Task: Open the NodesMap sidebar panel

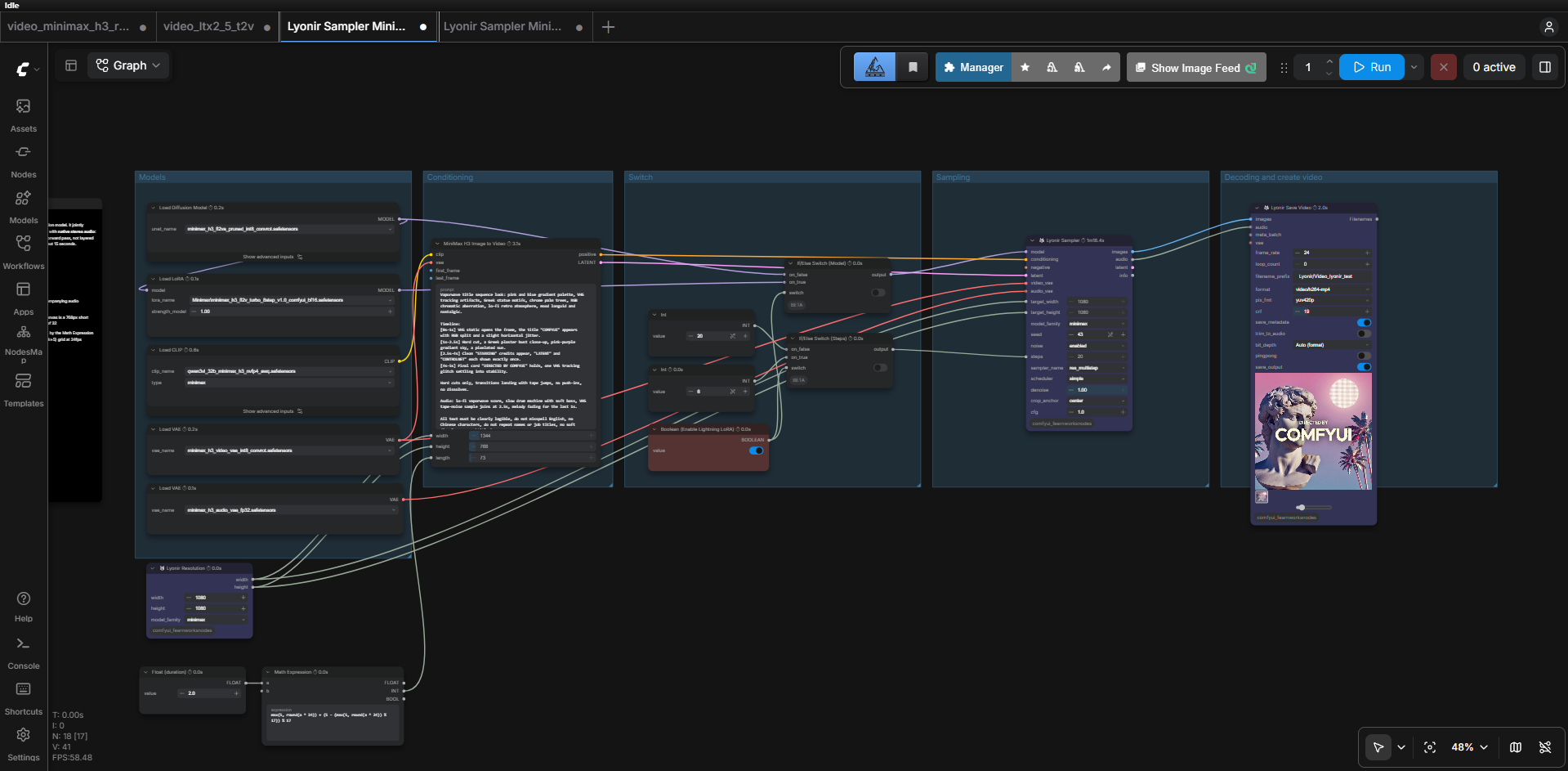Action: 24,344
